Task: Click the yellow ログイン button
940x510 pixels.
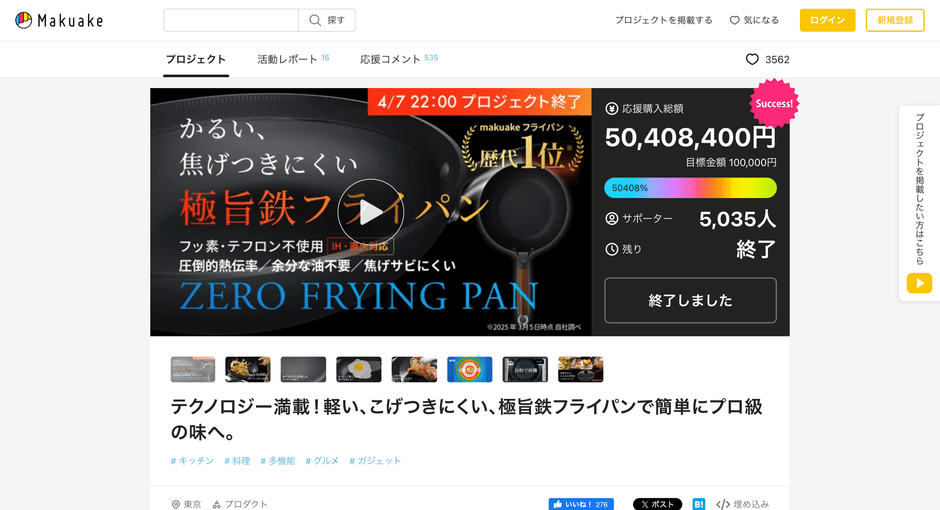Action: tap(827, 20)
